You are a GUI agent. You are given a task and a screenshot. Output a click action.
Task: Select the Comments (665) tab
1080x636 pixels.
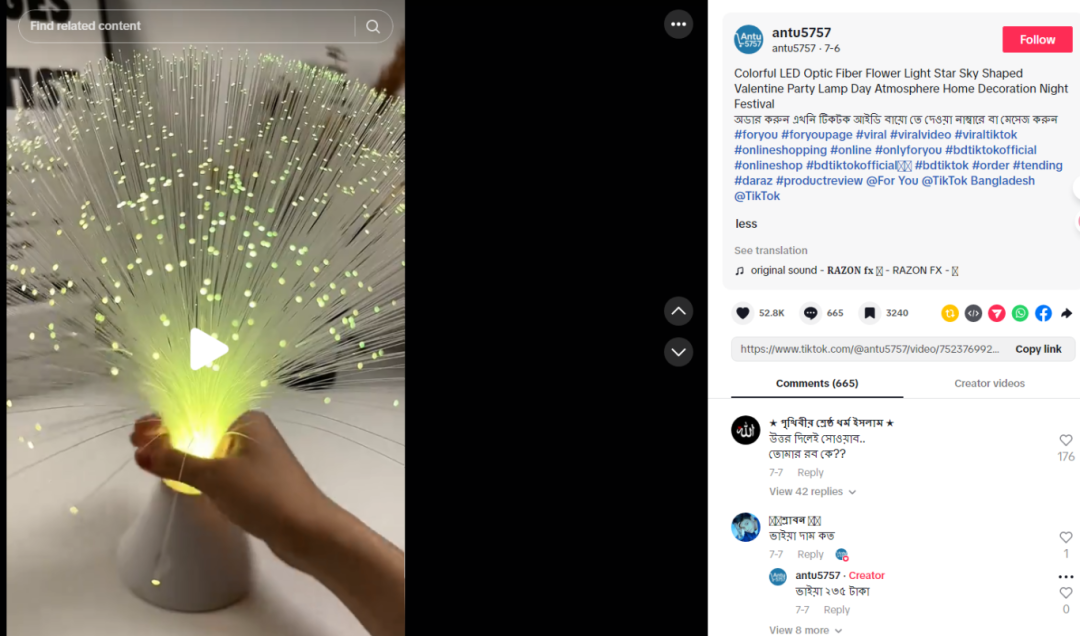click(817, 383)
